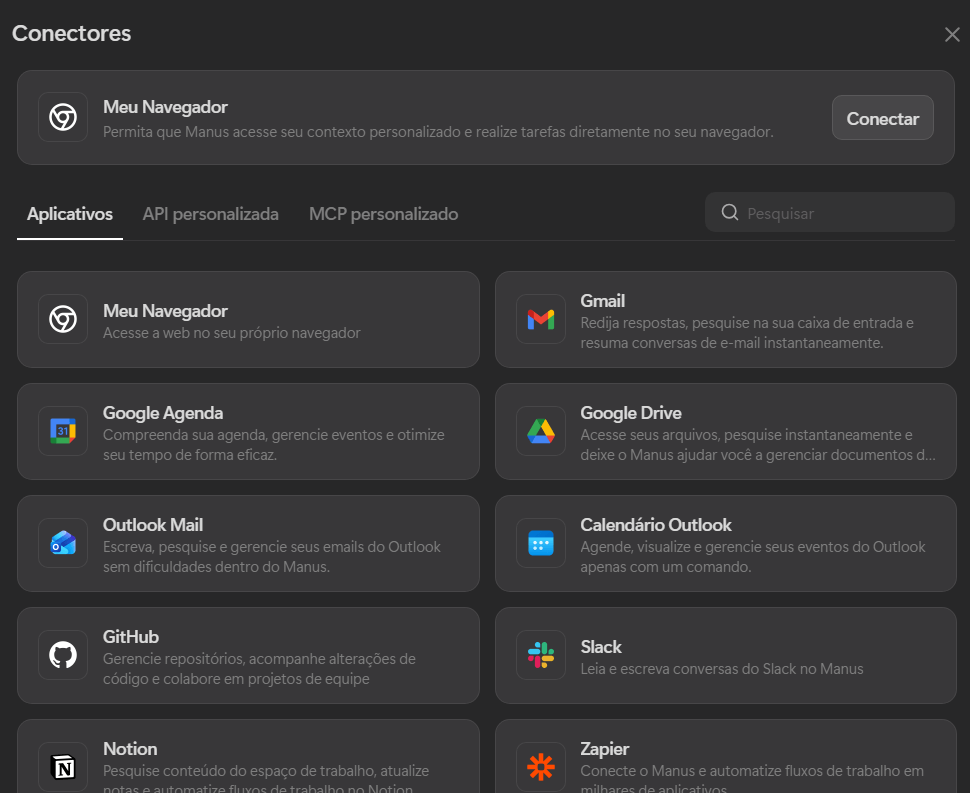Click the Conectar button

tap(882, 118)
